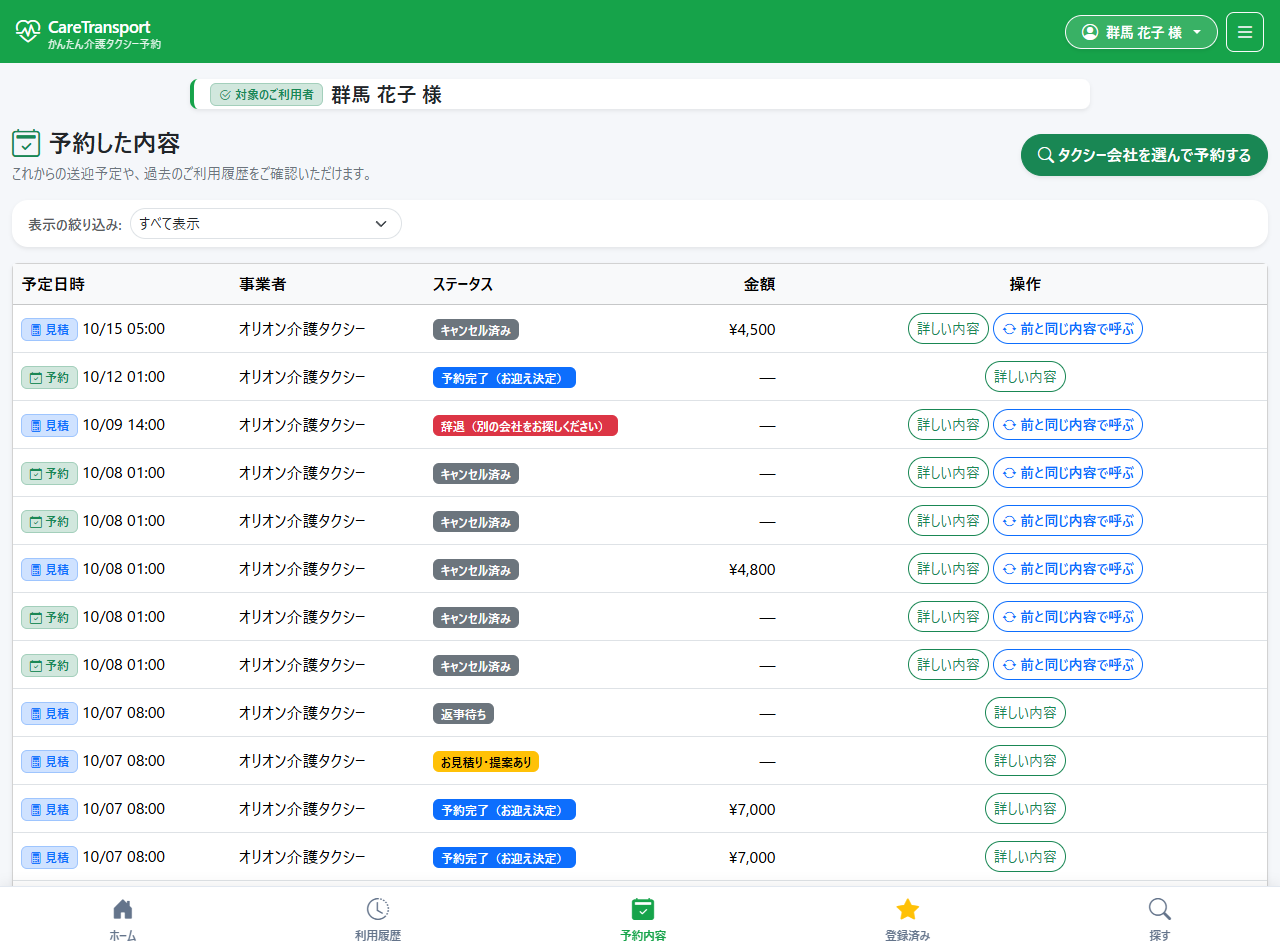Click 前と同じ内容で呼ぶ in the ¥4,800 row
This screenshot has width=1280, height=950.
pyautogui.click(x=1068, y=569)
